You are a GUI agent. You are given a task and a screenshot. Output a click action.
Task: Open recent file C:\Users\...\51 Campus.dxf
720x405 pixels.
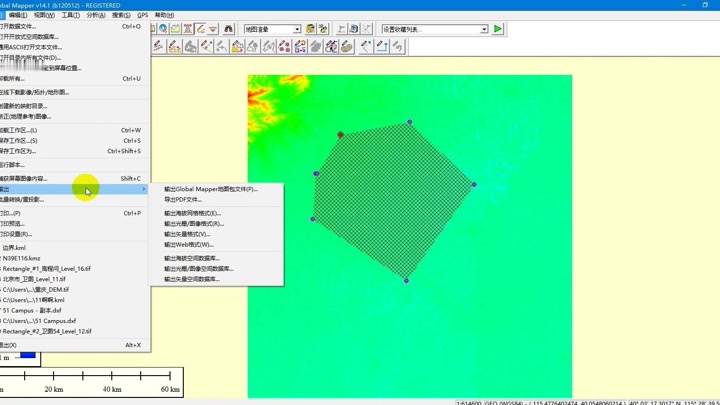point(73,321)
